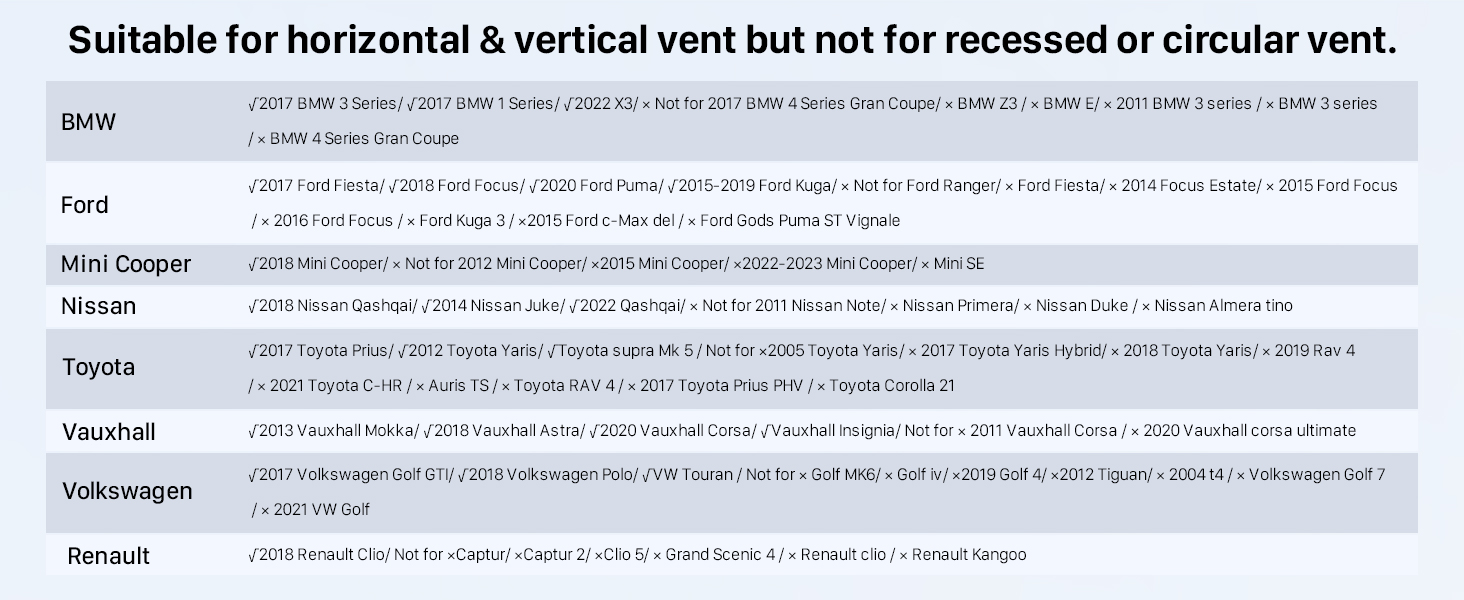The width and height of the screenshot is (1464, 600).
Task: Select the VW Touran entry
Action: pos(691,475)
